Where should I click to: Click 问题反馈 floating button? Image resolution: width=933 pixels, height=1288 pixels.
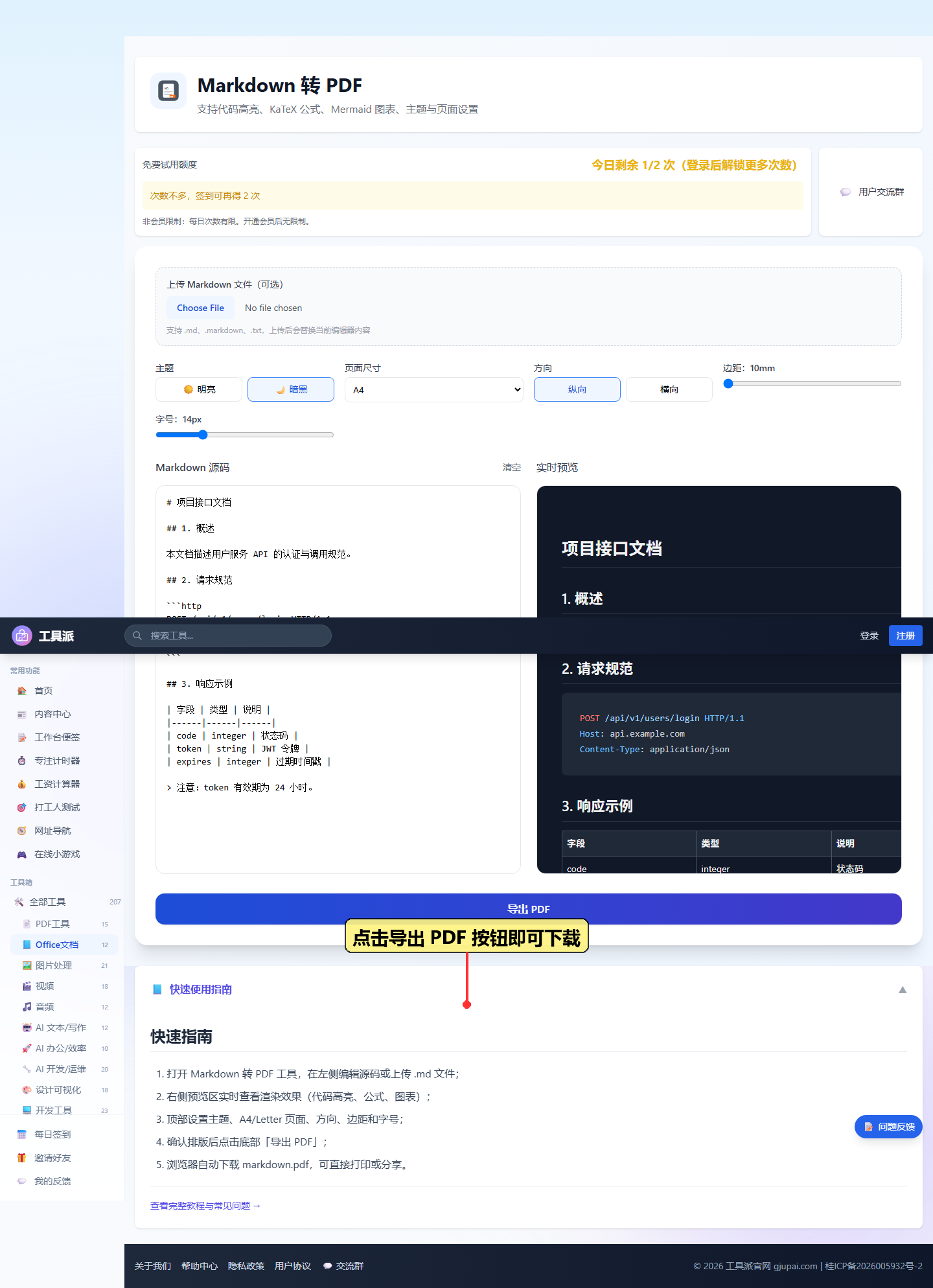[888, 1127]
